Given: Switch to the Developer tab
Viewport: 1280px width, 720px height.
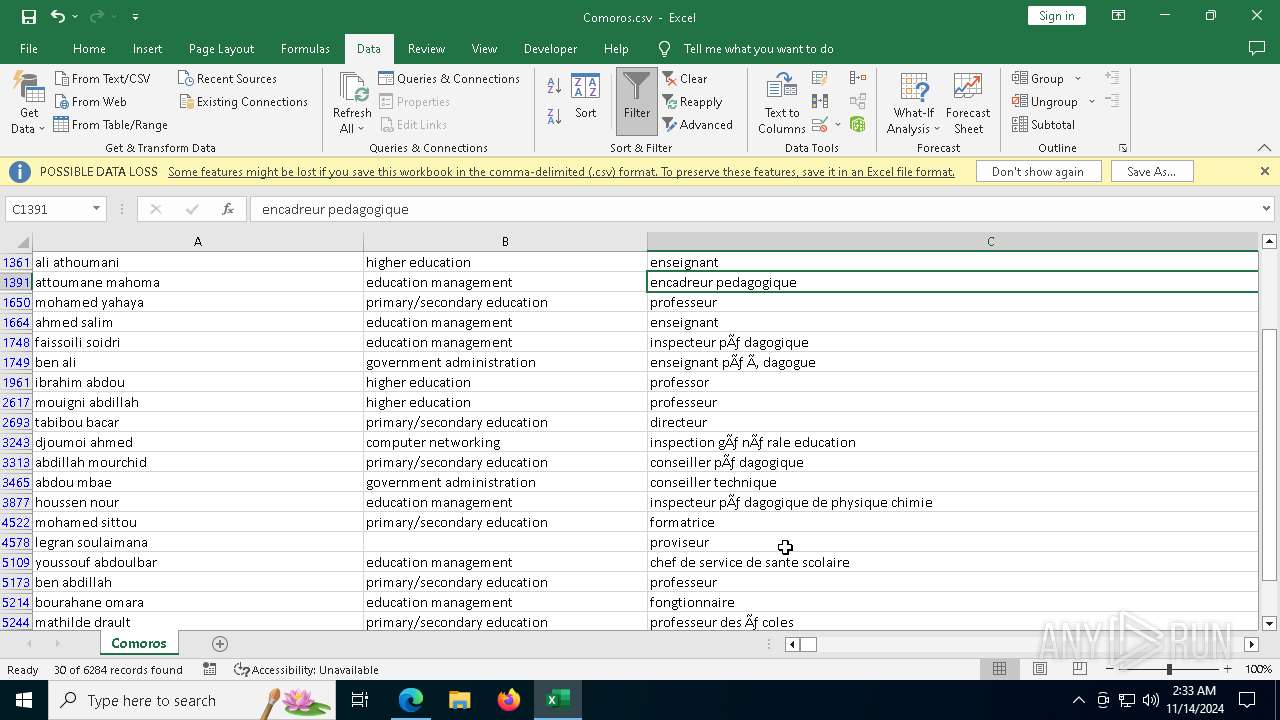Looking at the screenshot, I should click(550, 48).
